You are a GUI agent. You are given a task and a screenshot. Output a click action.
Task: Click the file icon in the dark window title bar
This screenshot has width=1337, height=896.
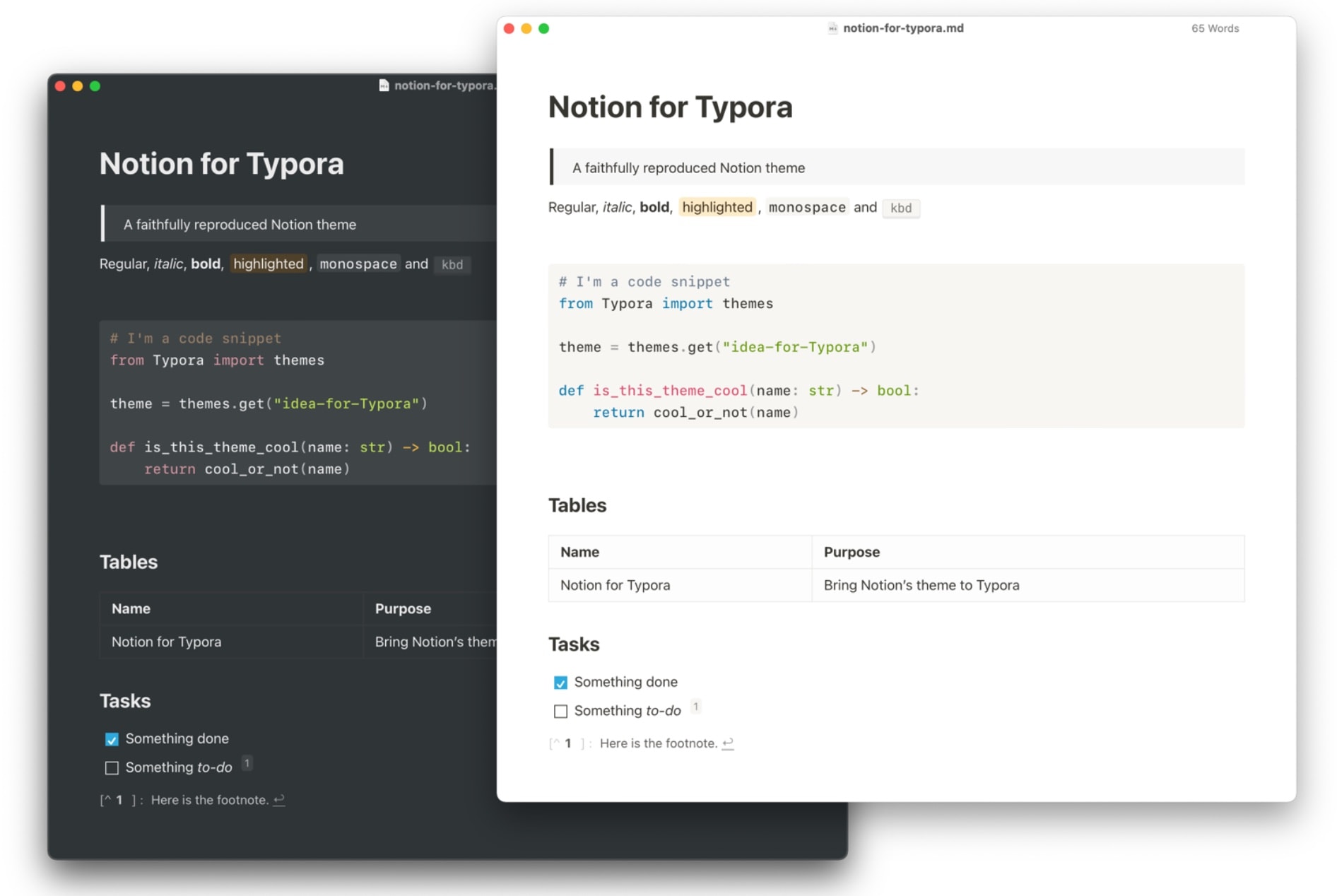point(384,86)
